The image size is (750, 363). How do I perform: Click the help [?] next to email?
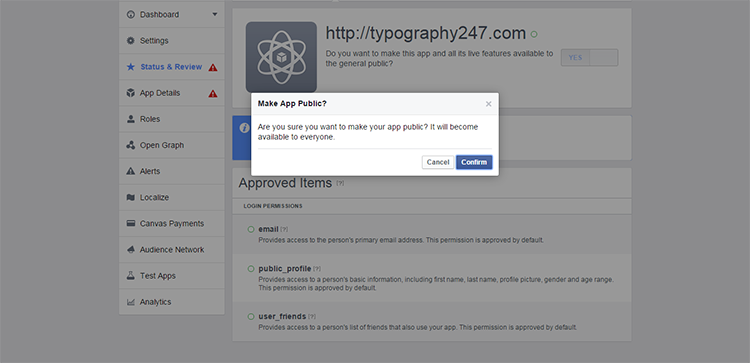pyautogui.click(x=284, y=230)
